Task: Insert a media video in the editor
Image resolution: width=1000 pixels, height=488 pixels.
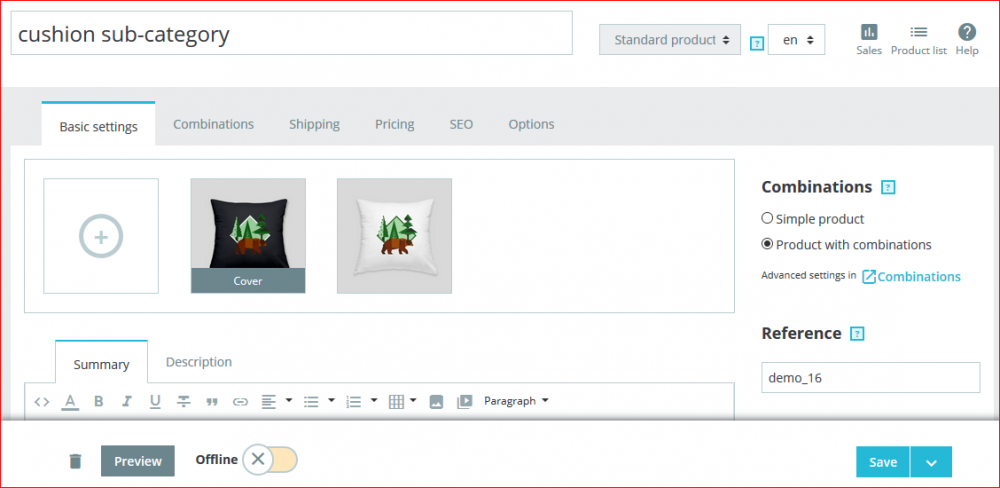Action: [x=464, y=402]
